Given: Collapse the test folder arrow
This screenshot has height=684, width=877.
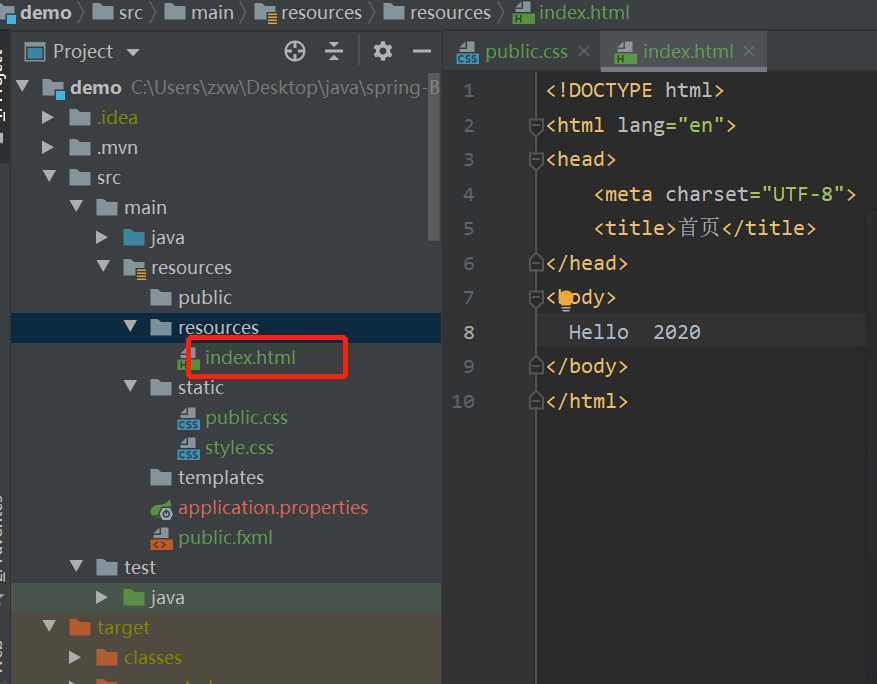Looking at the screenshot, I should click(x=77, y=566).
